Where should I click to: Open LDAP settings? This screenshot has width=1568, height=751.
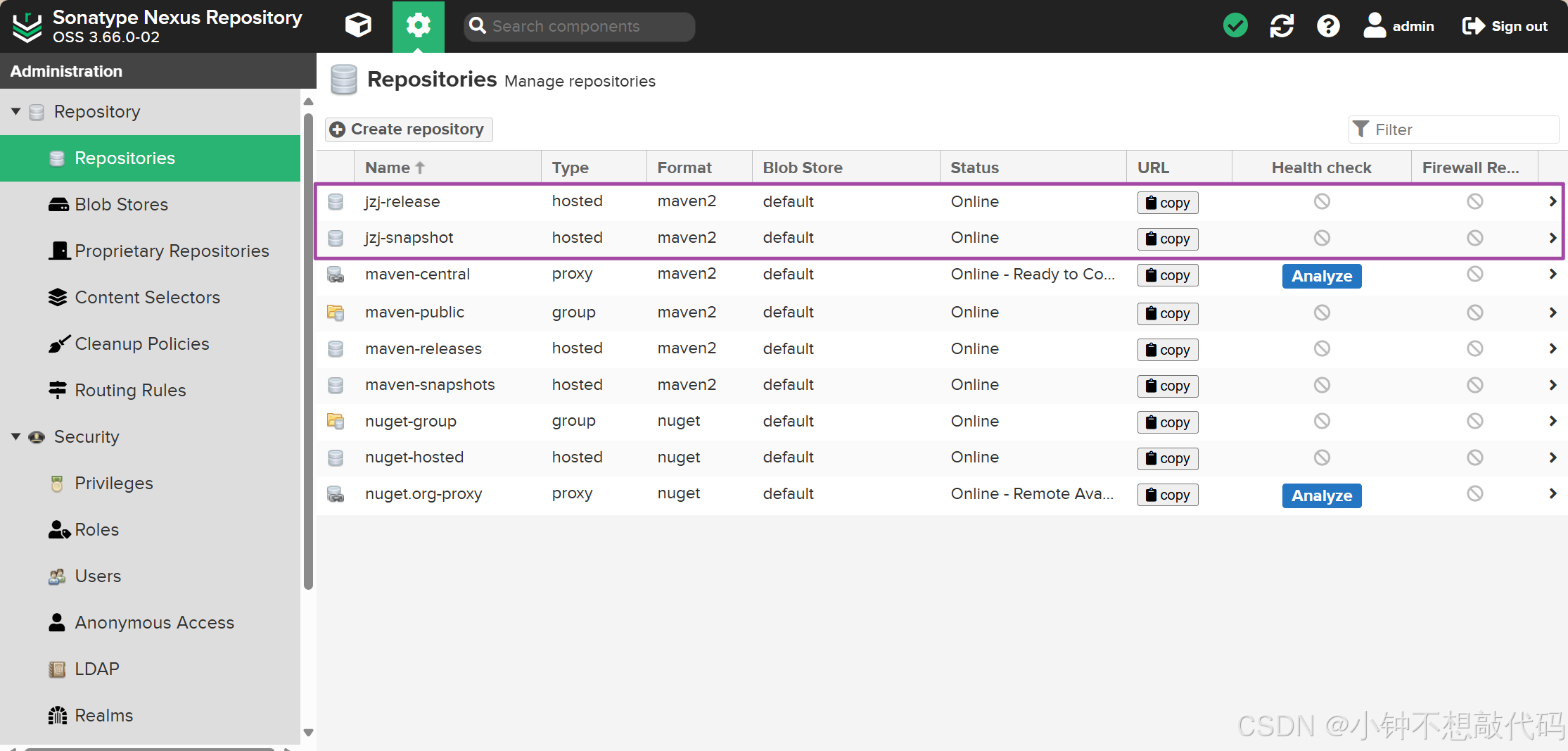151,669
